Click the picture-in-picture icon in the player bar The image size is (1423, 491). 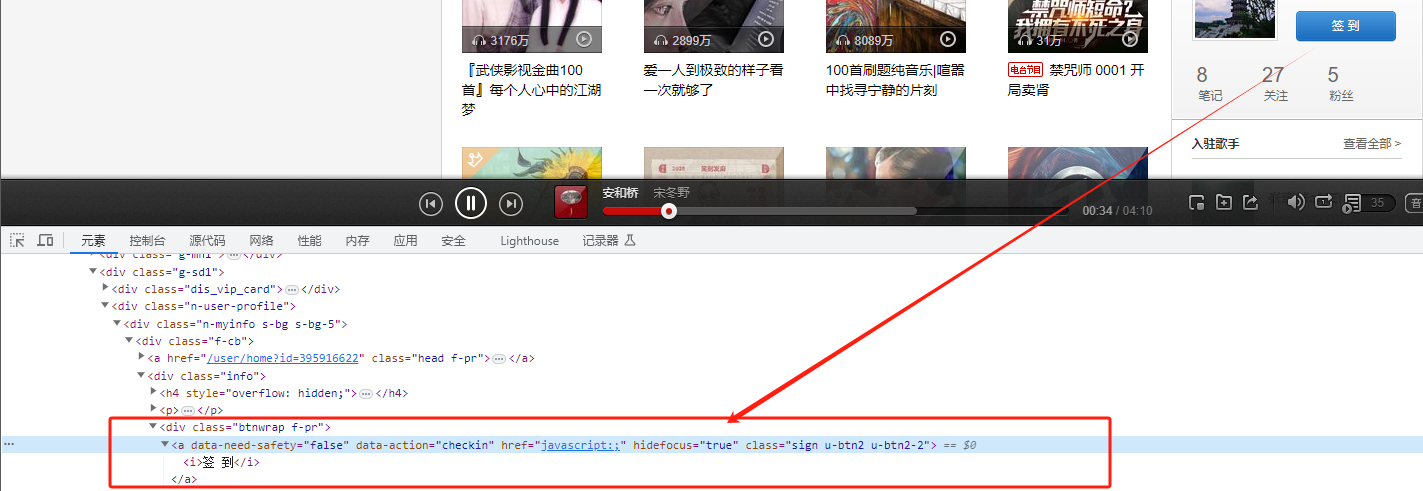[x=1196, y=202]
